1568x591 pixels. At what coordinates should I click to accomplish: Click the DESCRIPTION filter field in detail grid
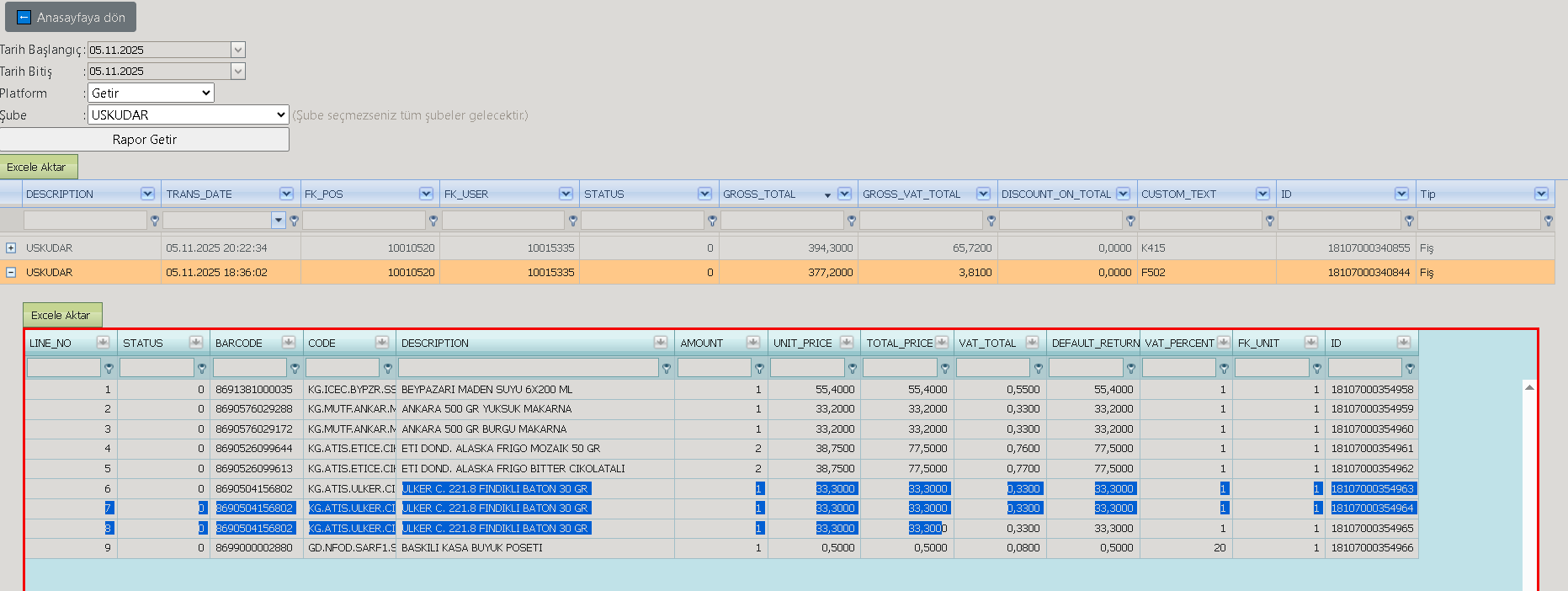pyautogui.click(x=529, y=368)
